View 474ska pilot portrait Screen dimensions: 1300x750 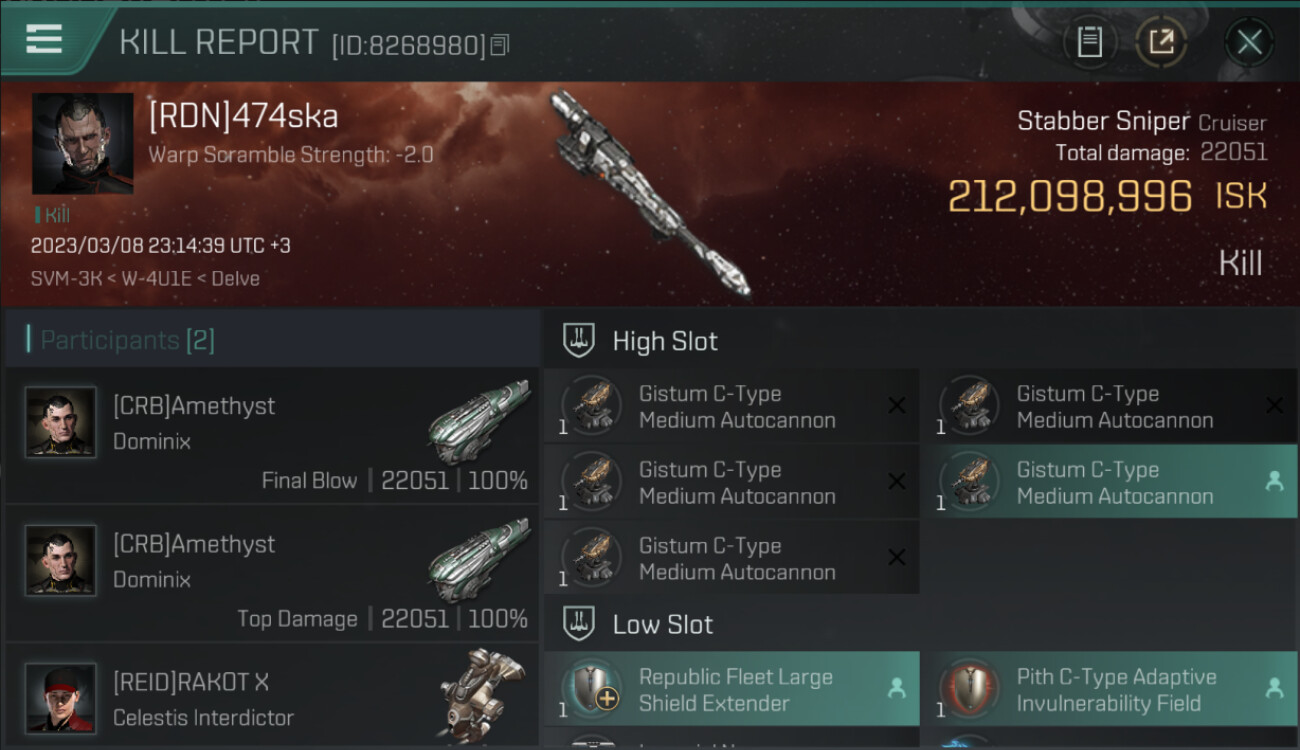(x=83, y=144)
